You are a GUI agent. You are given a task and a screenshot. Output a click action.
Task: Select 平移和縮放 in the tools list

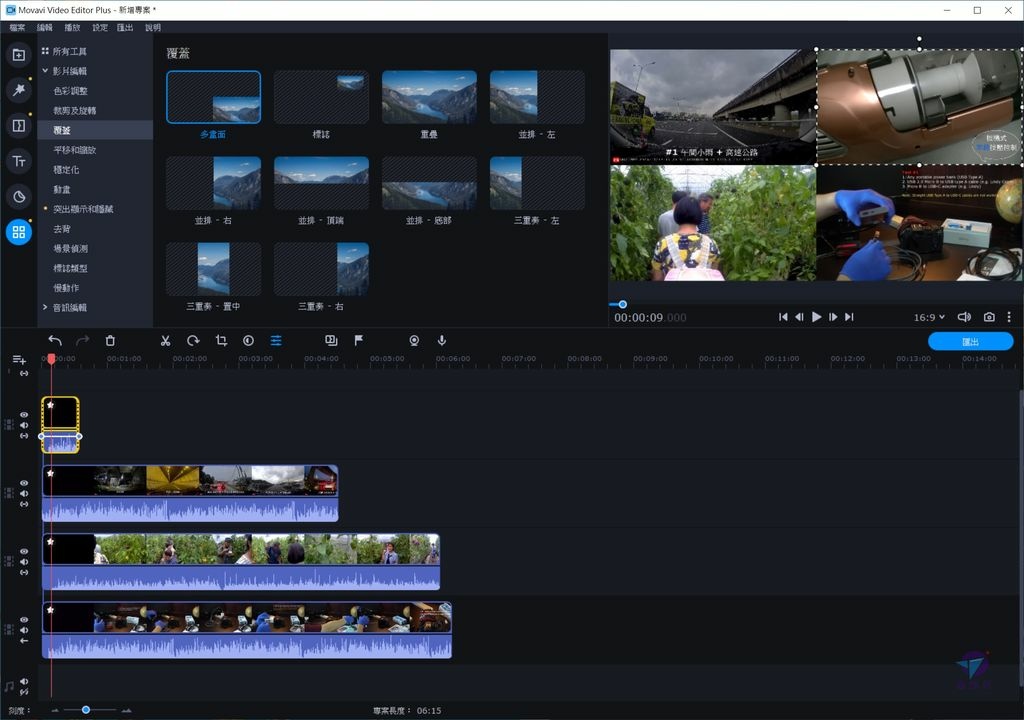click(x=74, y=150)
